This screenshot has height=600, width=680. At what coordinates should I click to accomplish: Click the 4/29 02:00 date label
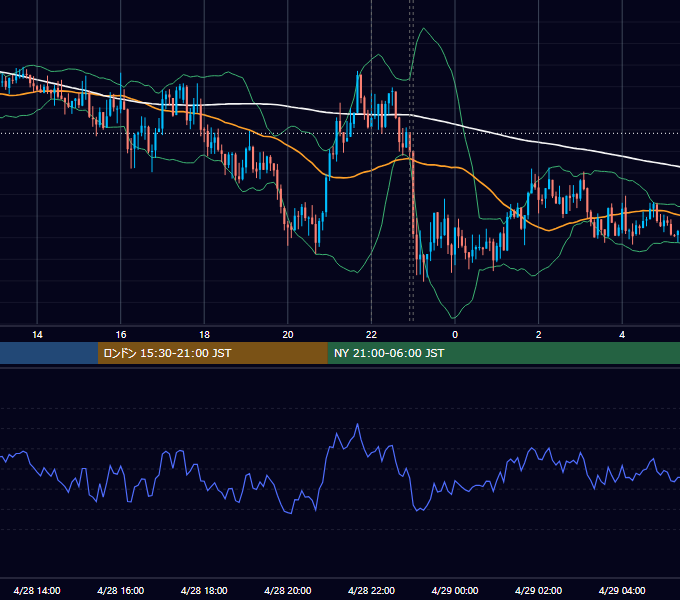(x=538, y=590)
